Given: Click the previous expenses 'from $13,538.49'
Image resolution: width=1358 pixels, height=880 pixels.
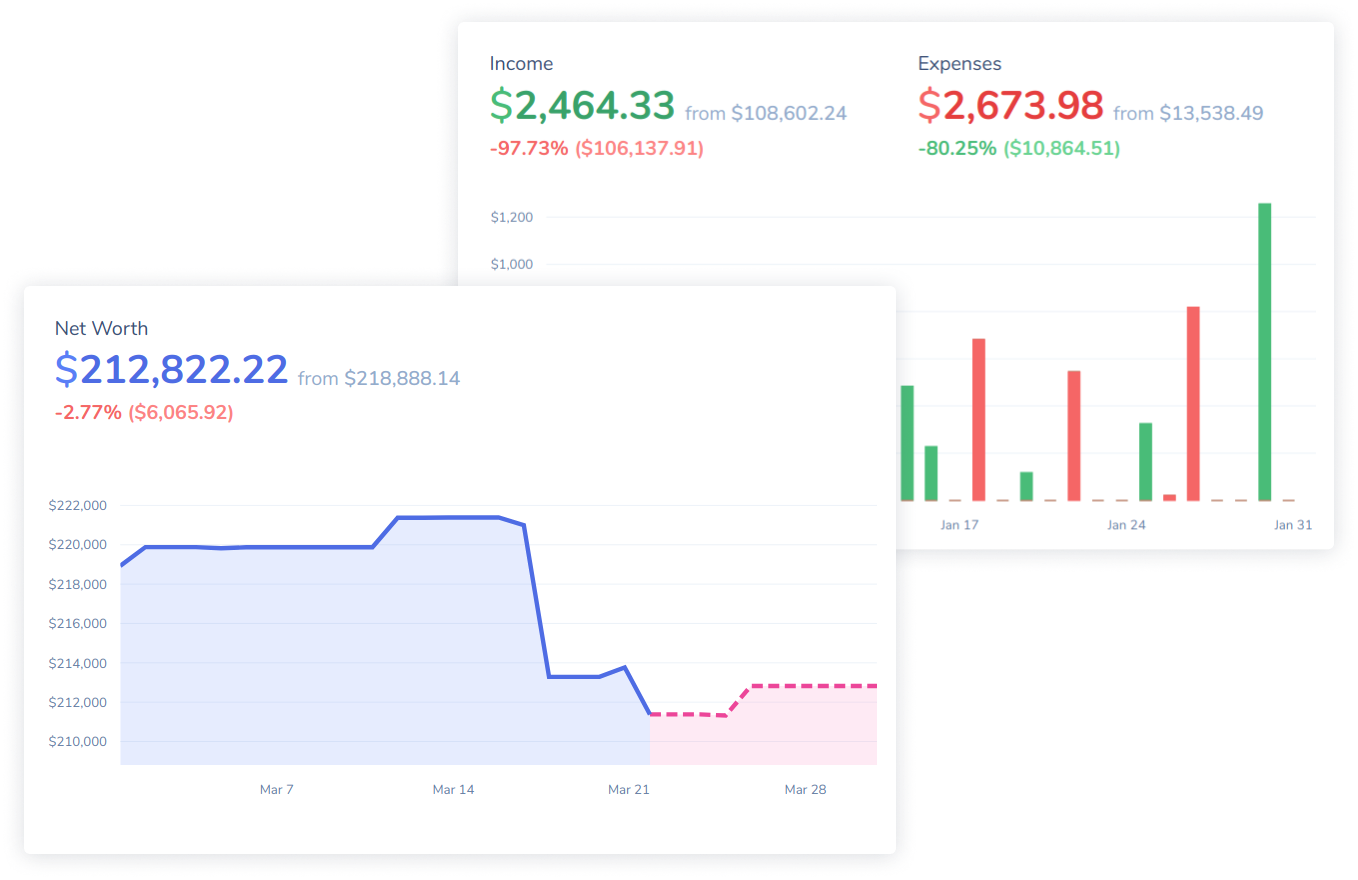Looking at the screenshot, I should pyautogui.click(x=1188, y=114).
